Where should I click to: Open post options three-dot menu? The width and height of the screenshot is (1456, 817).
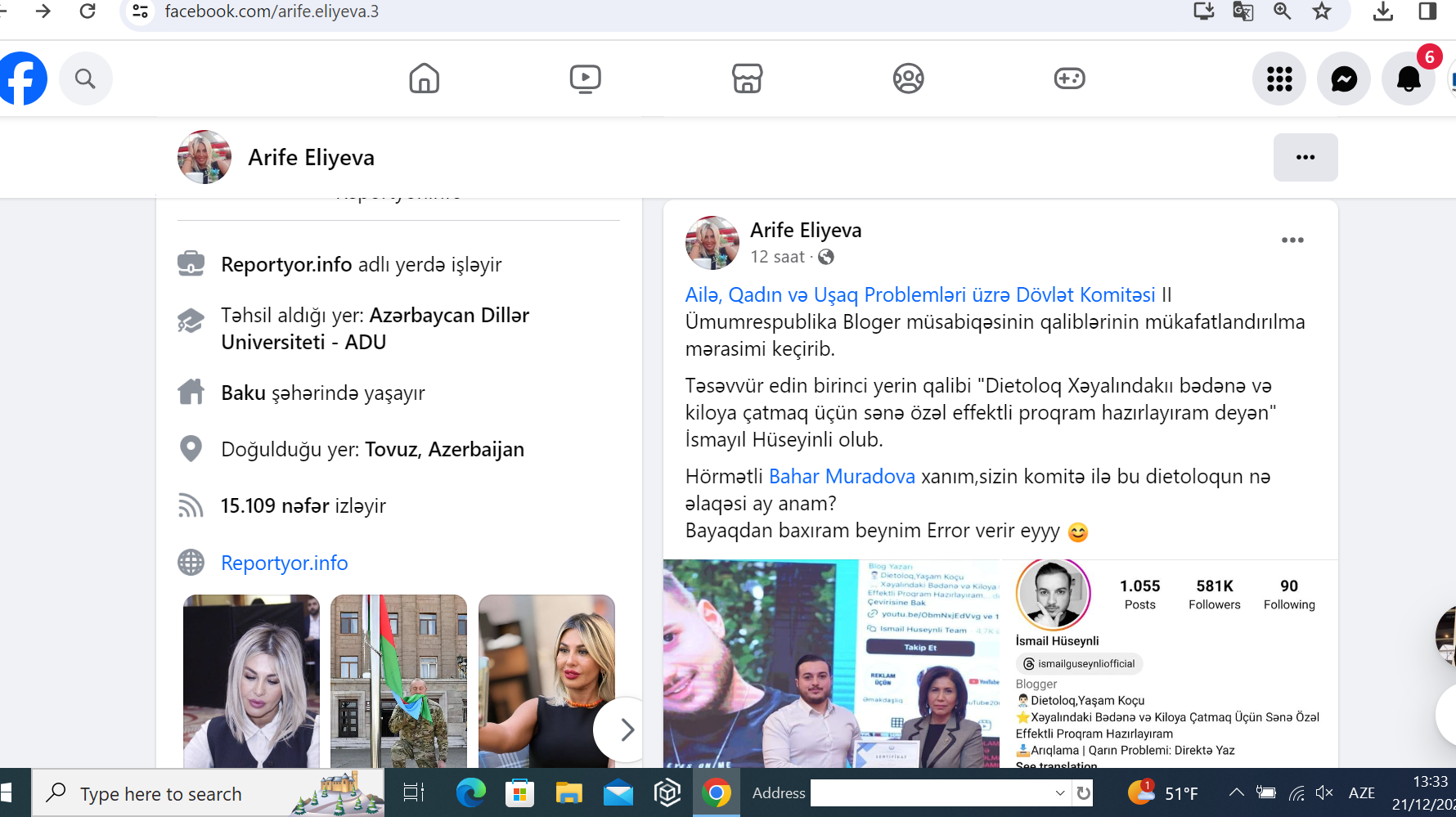pos(1292,240)
